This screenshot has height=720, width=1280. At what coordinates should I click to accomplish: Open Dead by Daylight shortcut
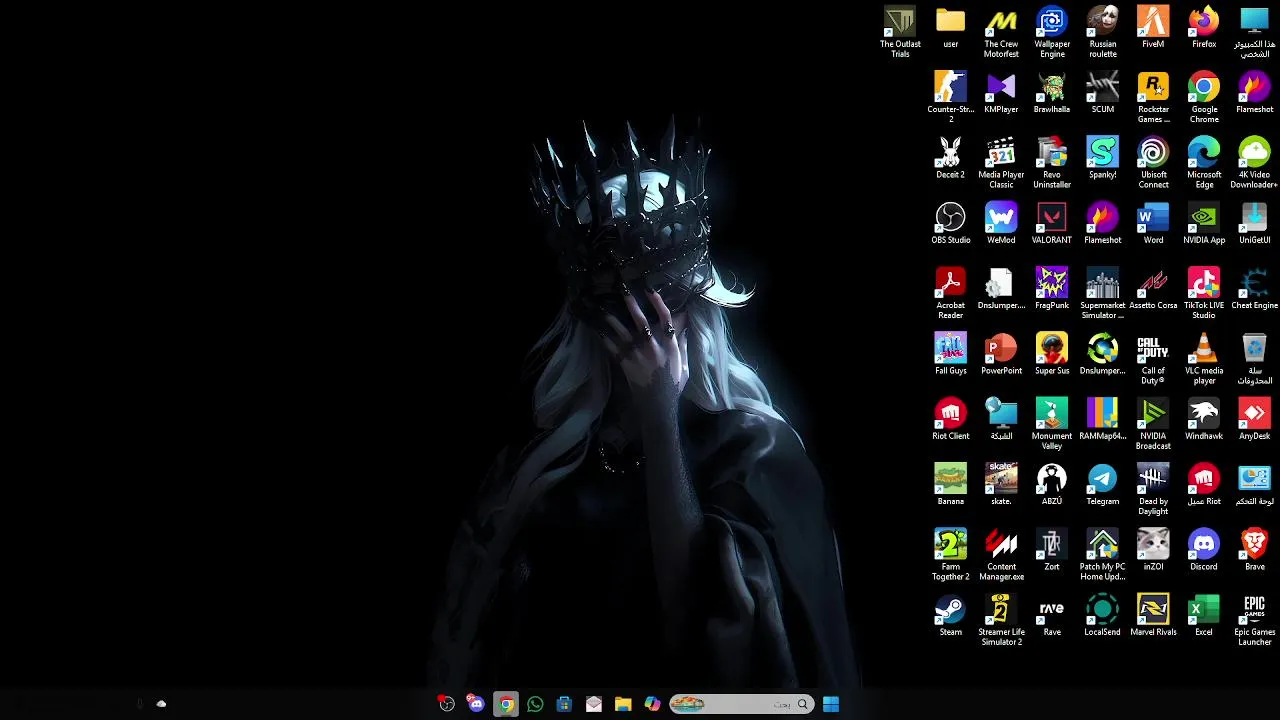click(x=1153, y=489)
